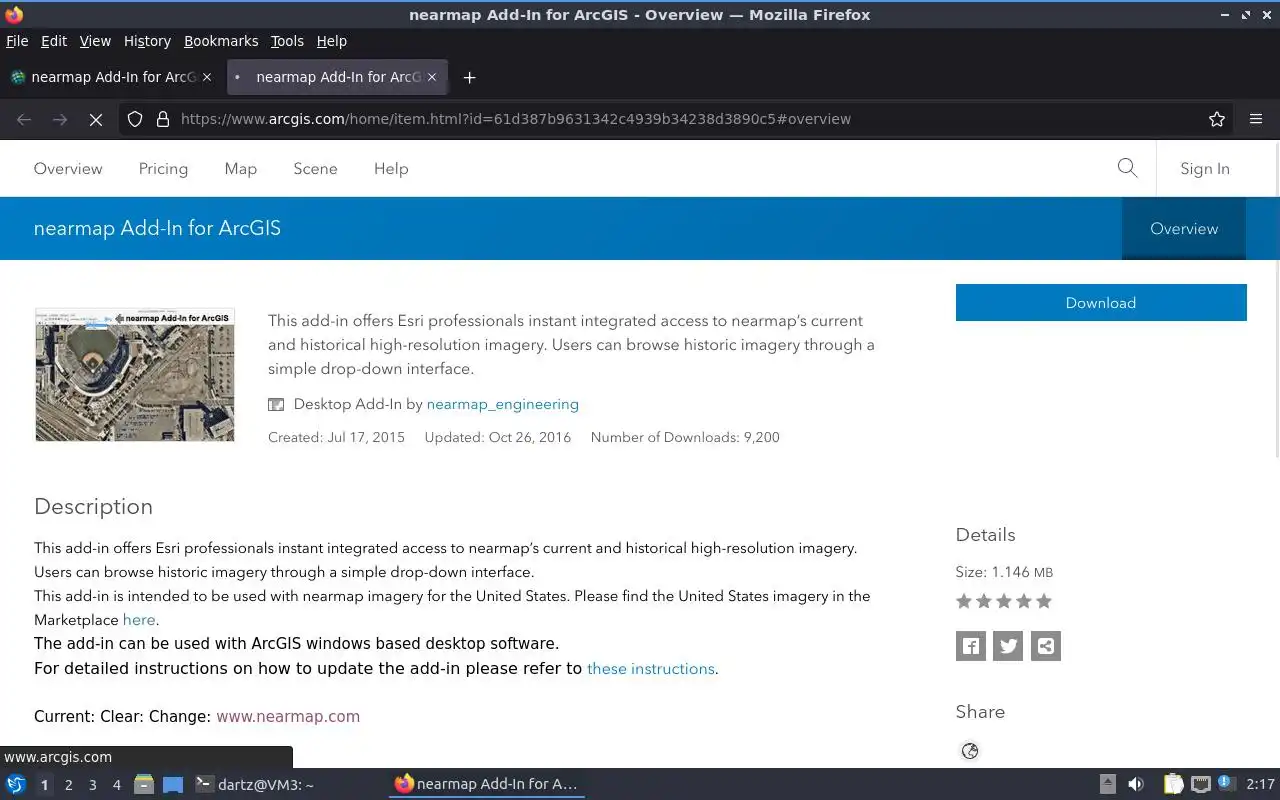The image size is (1280, 800).
Task: Click the update notification tray icon
Action: [1226, 784]
